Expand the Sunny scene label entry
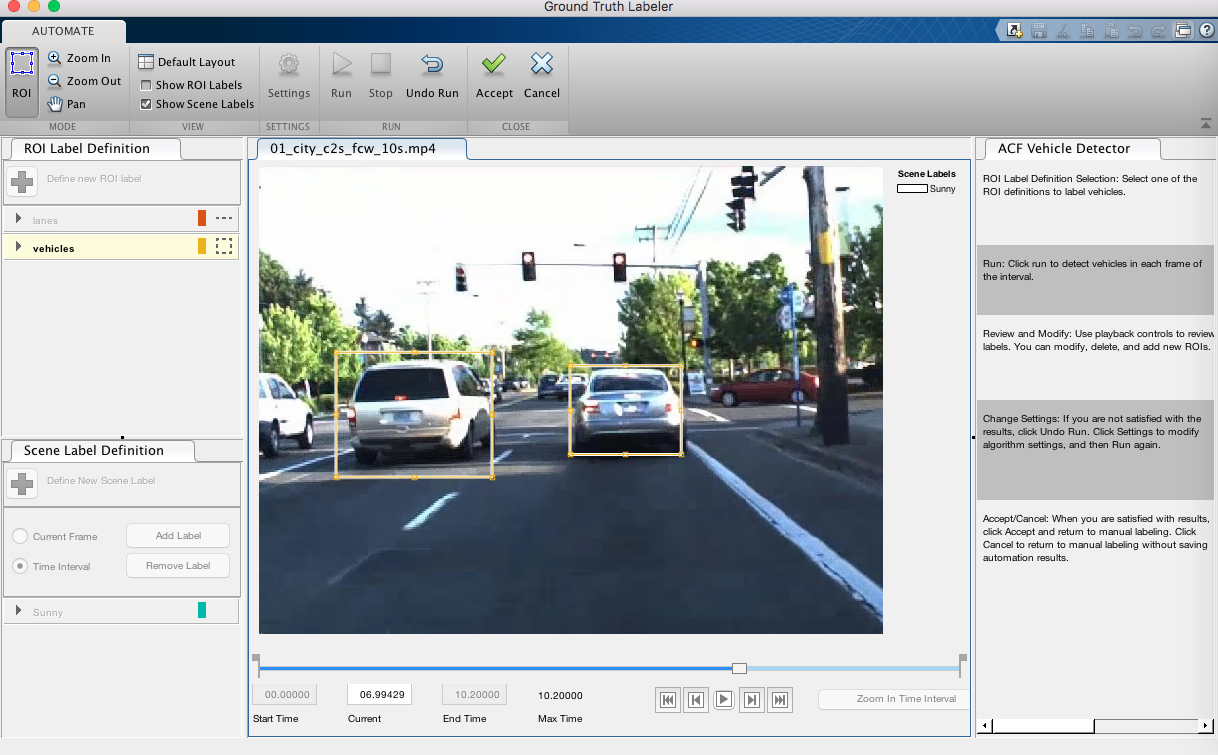This screenshot has width=1218, height=755. [19, 611]
